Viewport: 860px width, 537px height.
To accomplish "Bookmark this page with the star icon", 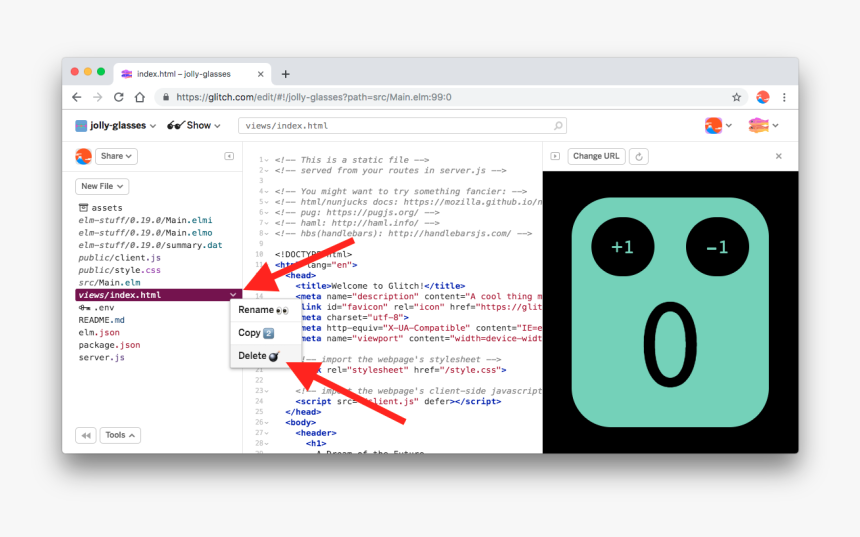I will (736, 97).
